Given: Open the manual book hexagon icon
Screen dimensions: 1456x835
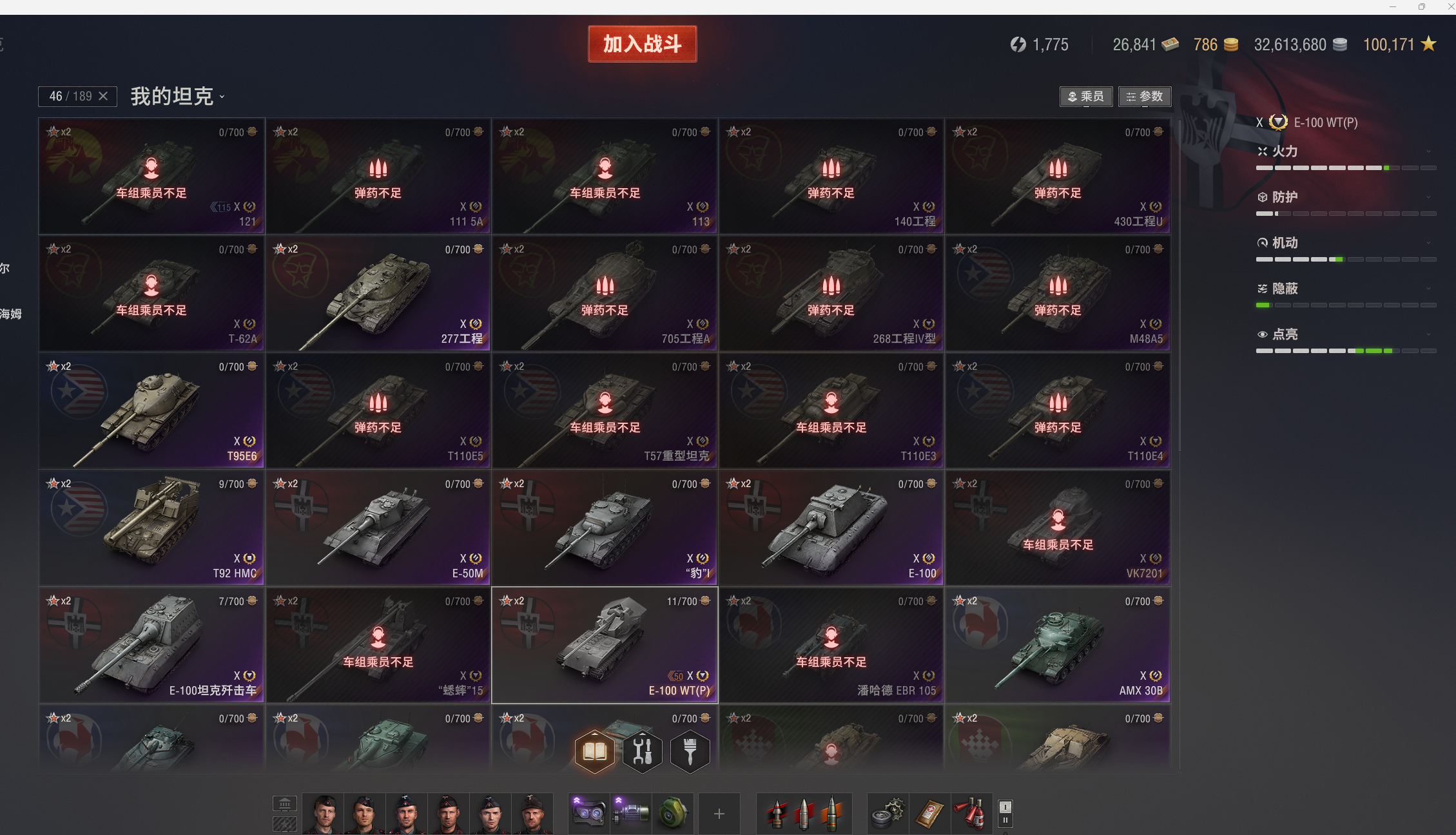Looking at the screenshot, I should pyautogui.click(x=594, y=751).
